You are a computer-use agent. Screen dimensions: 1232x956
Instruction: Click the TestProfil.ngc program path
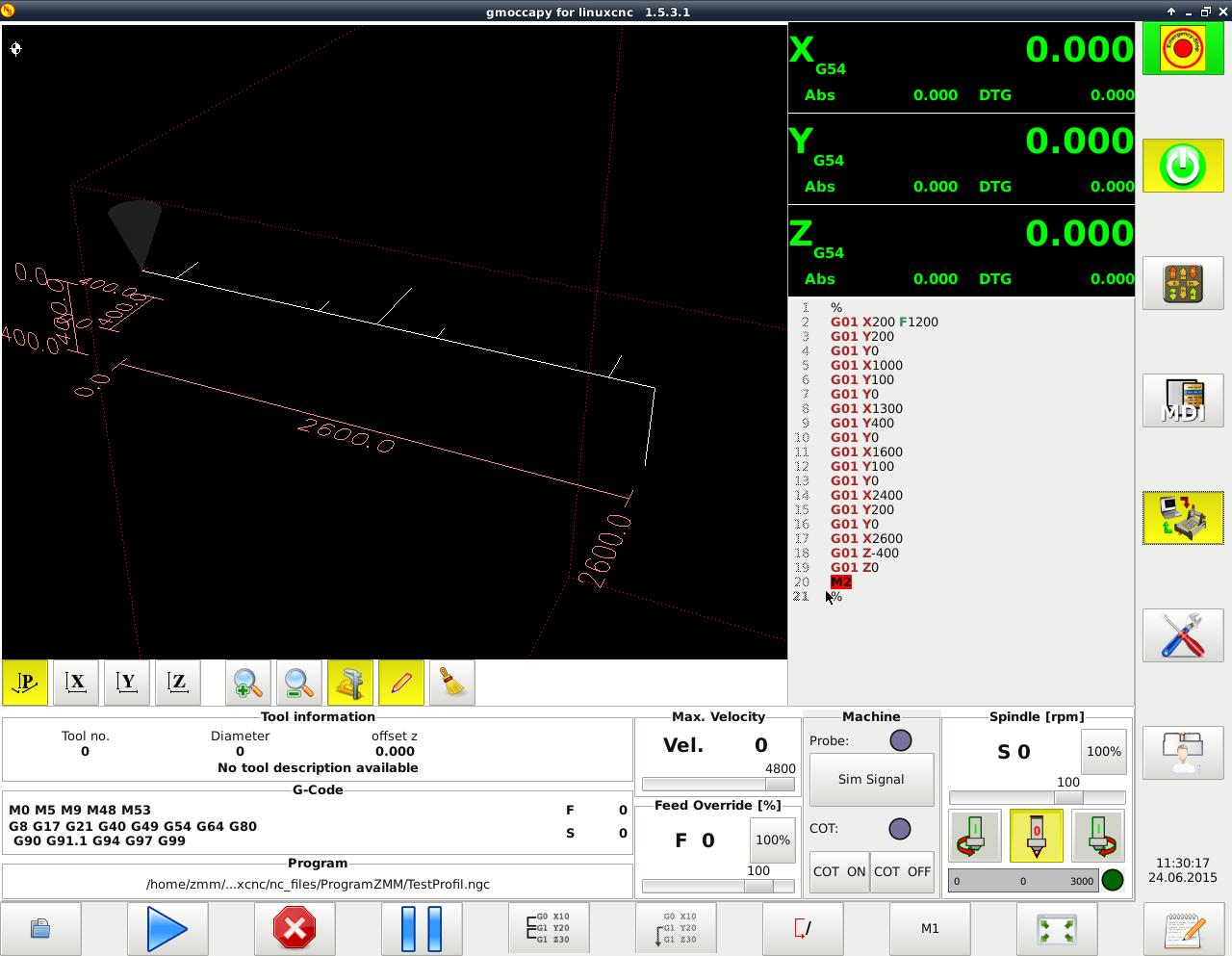pos(318,884)
